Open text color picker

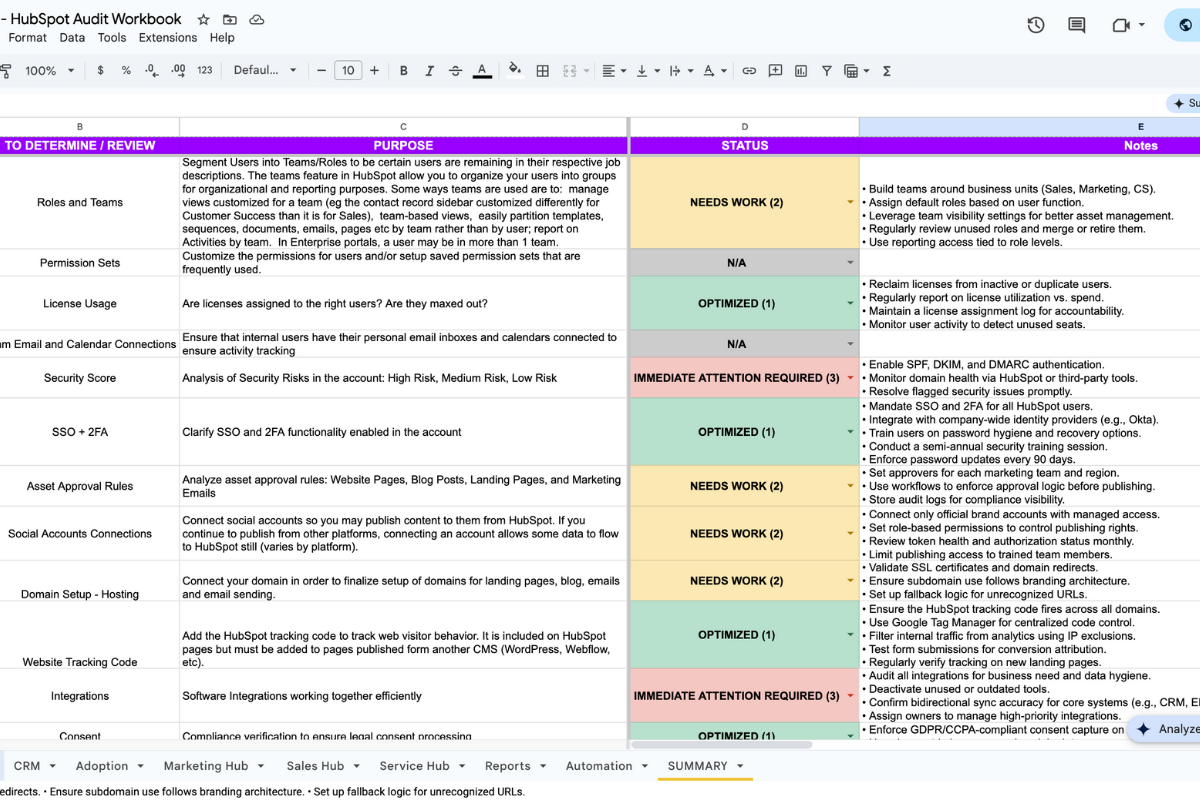pos(482,71)
